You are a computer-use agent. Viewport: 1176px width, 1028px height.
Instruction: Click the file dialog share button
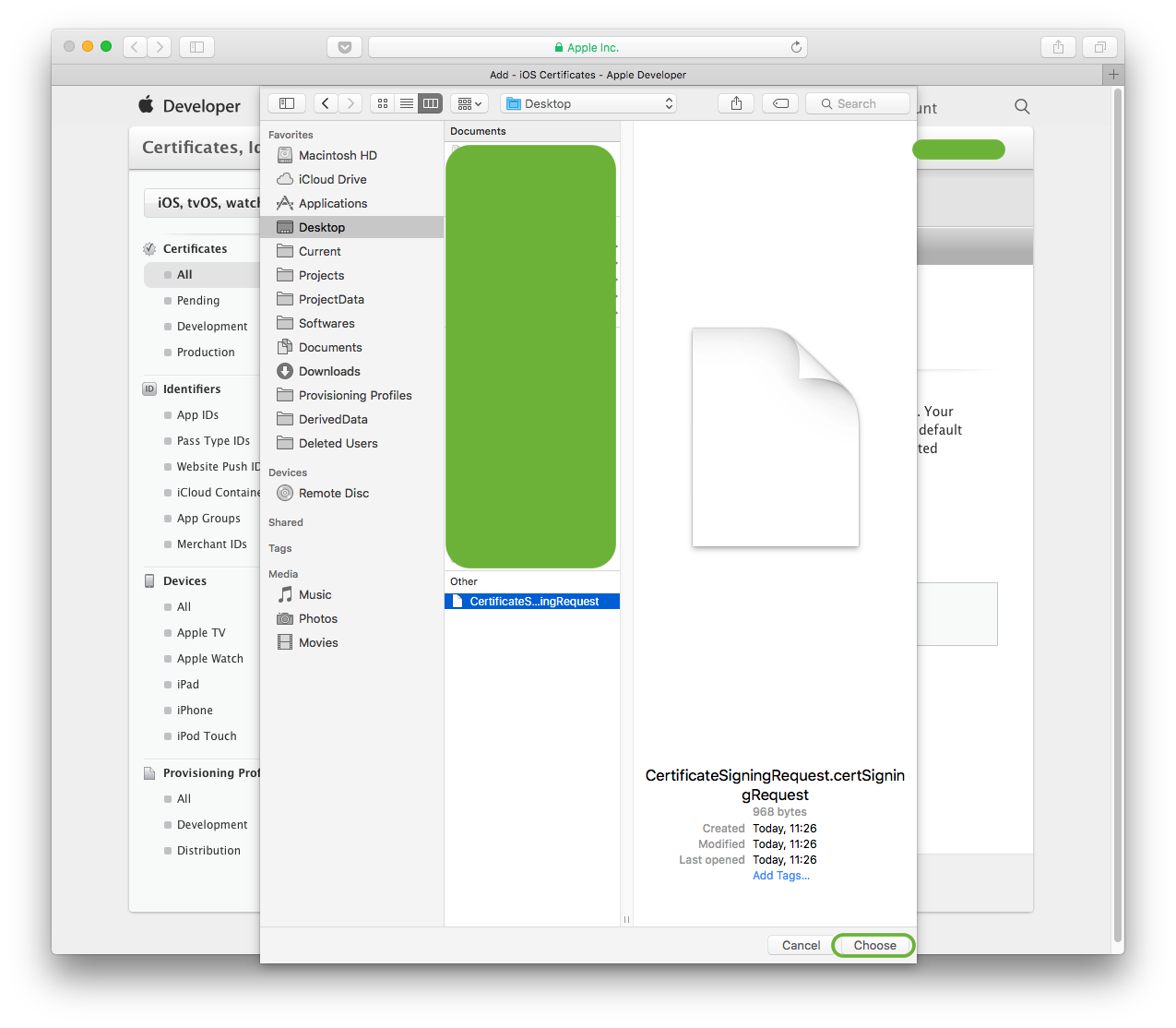pyautogui.click(x=736, y=103)
